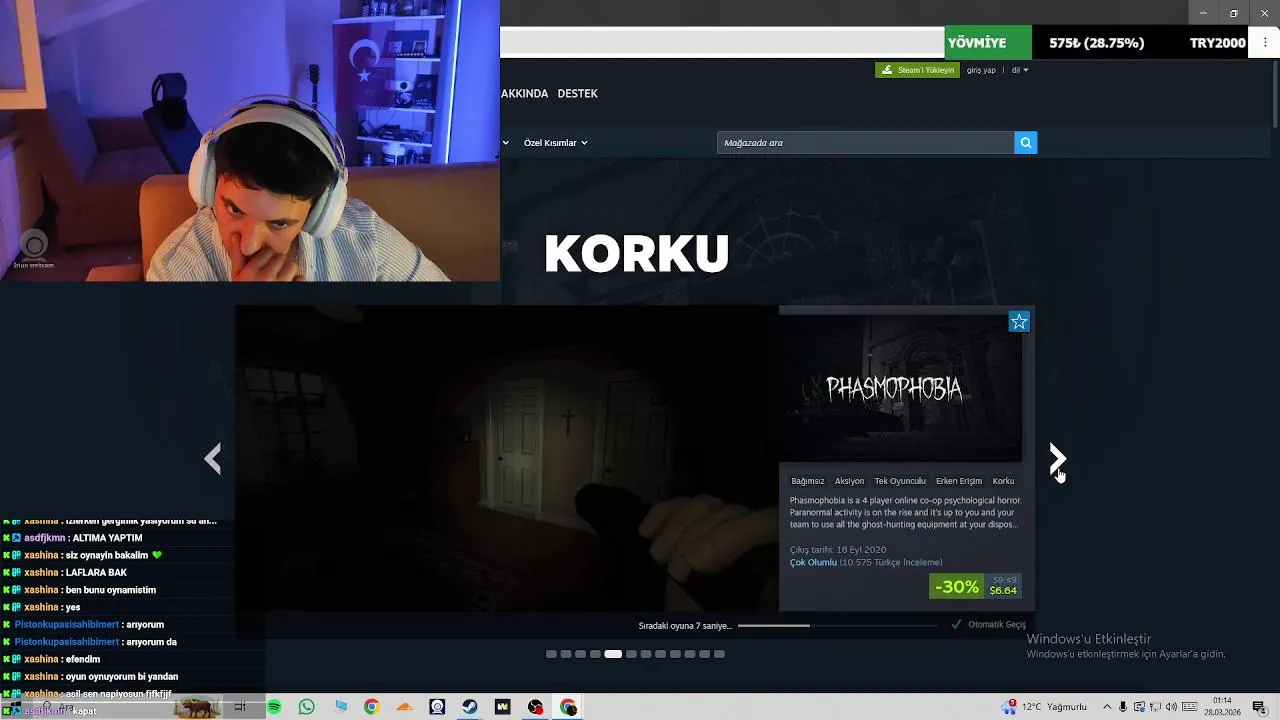Open Google Chrome from the taskbar

(371, 707)
